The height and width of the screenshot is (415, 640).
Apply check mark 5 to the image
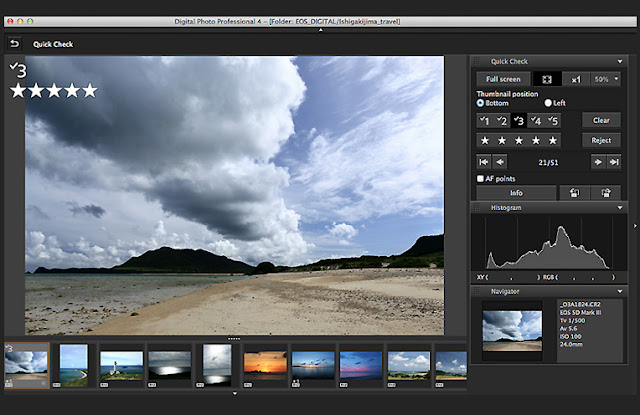tap(554, 120)
